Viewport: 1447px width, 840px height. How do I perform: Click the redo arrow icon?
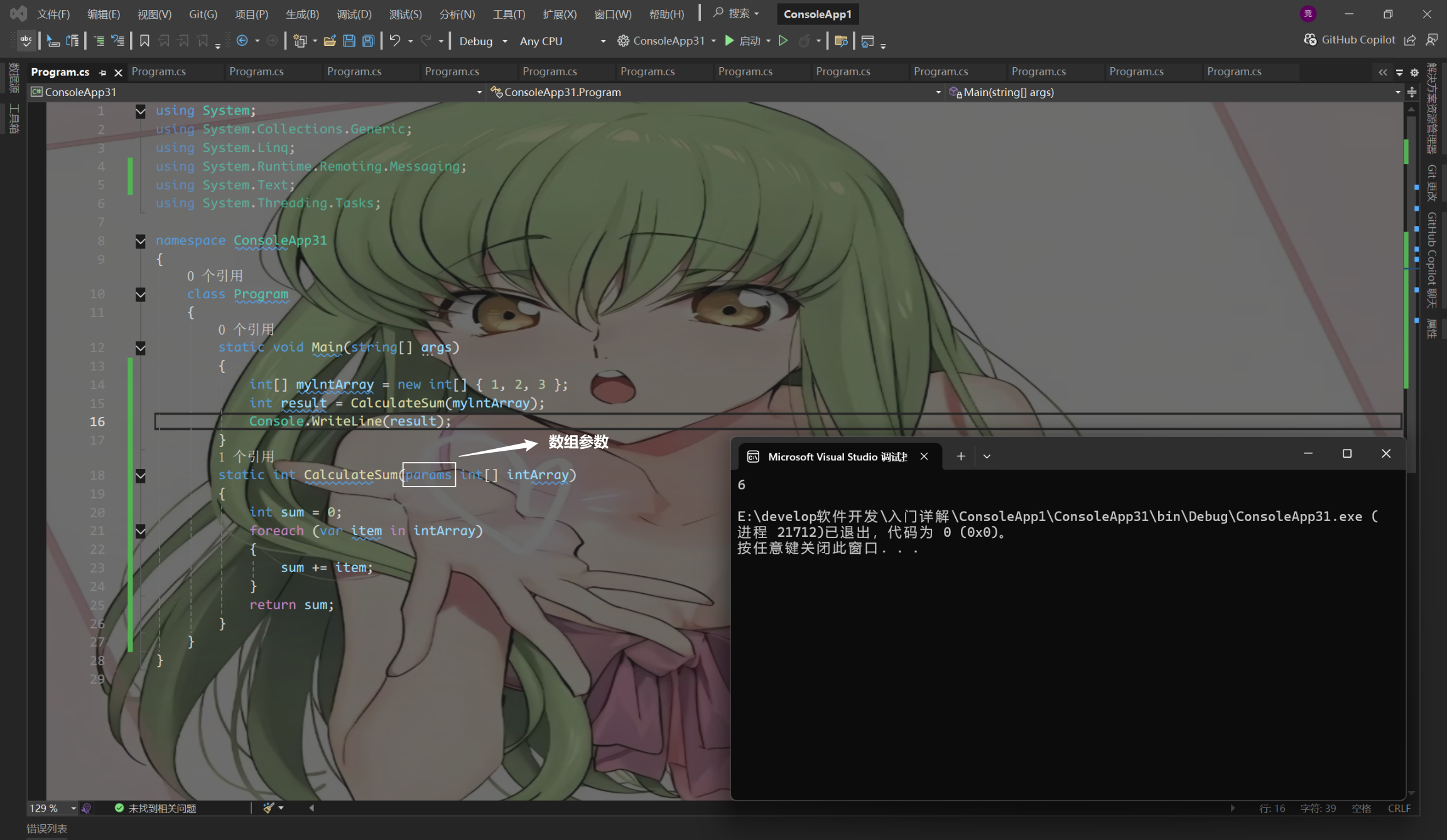[x=426, y=41]
